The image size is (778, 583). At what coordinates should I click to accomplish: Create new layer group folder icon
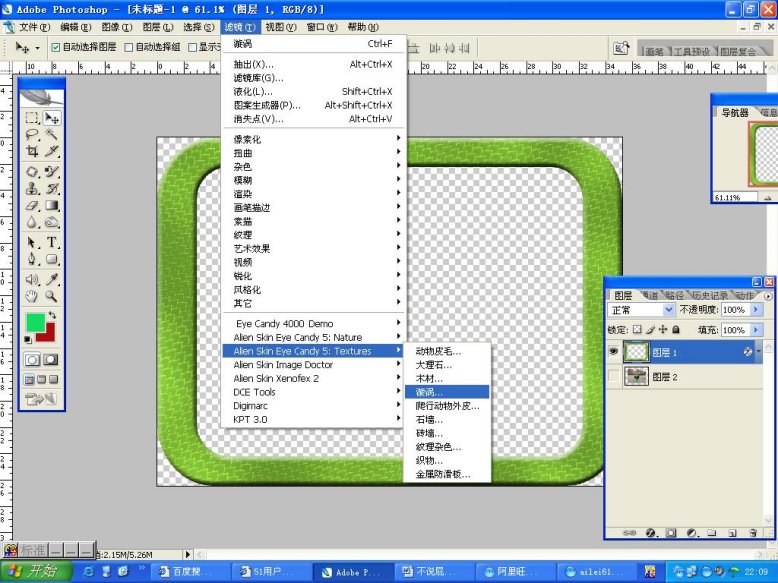(712, 533)
